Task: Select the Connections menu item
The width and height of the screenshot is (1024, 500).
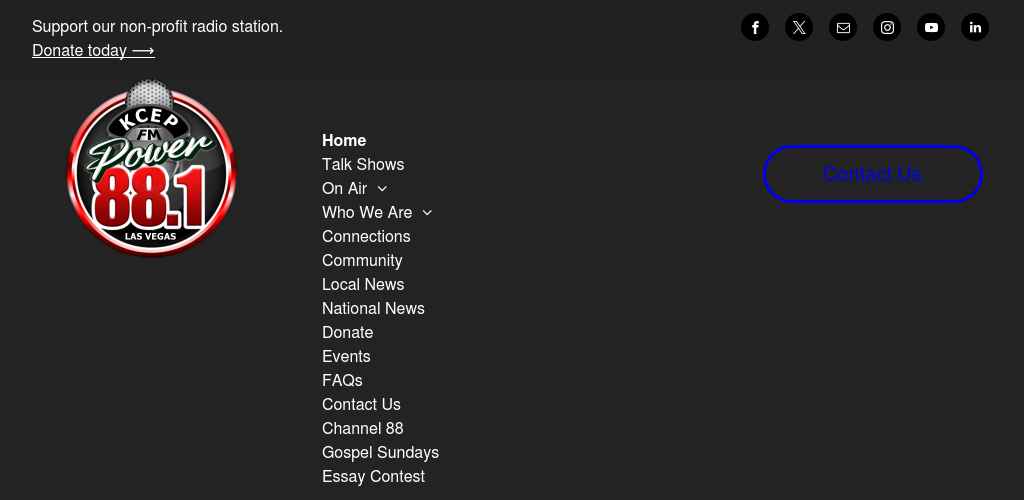Action: (366, 236)
